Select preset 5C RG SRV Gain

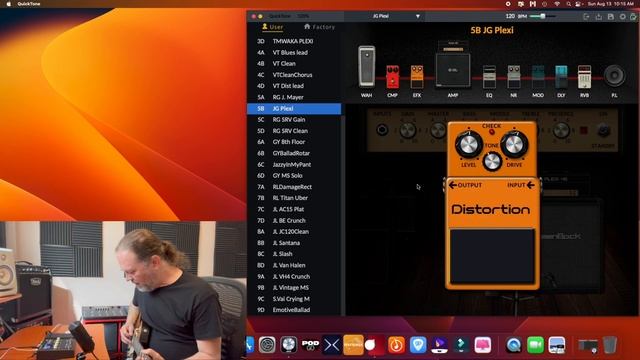click(x=294, y=120)
